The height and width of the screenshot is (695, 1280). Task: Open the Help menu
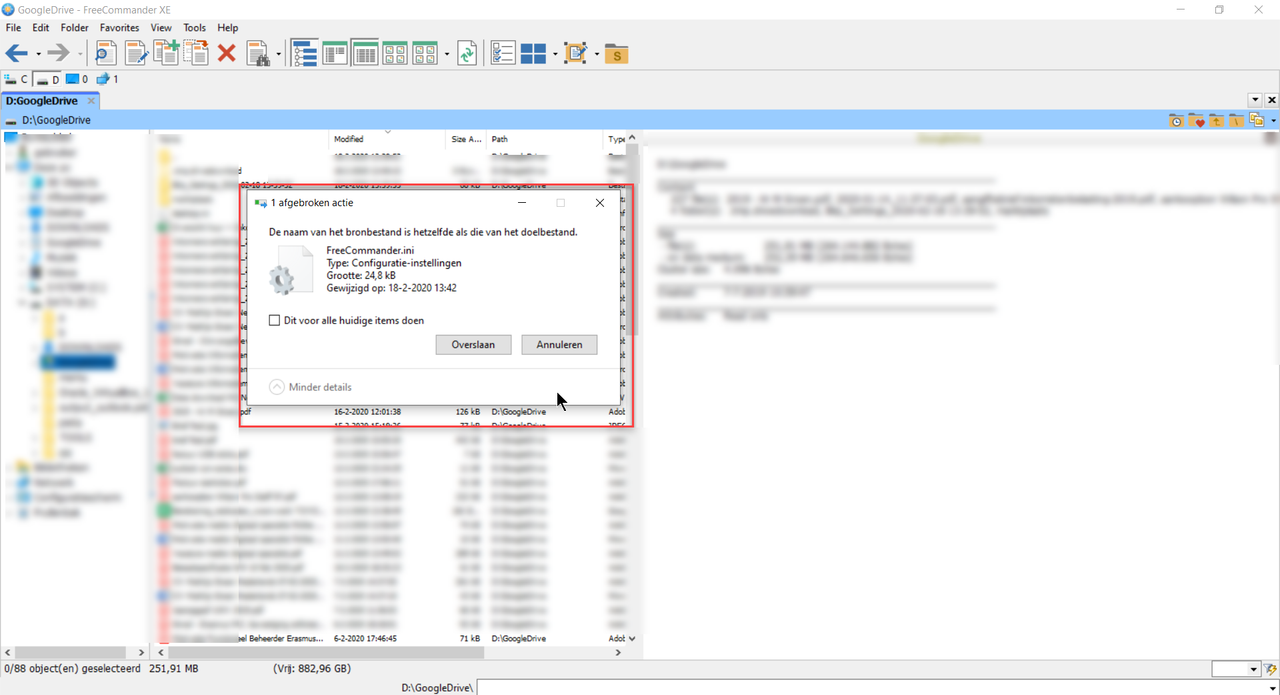pyautogui.click(x=228, y=28)
